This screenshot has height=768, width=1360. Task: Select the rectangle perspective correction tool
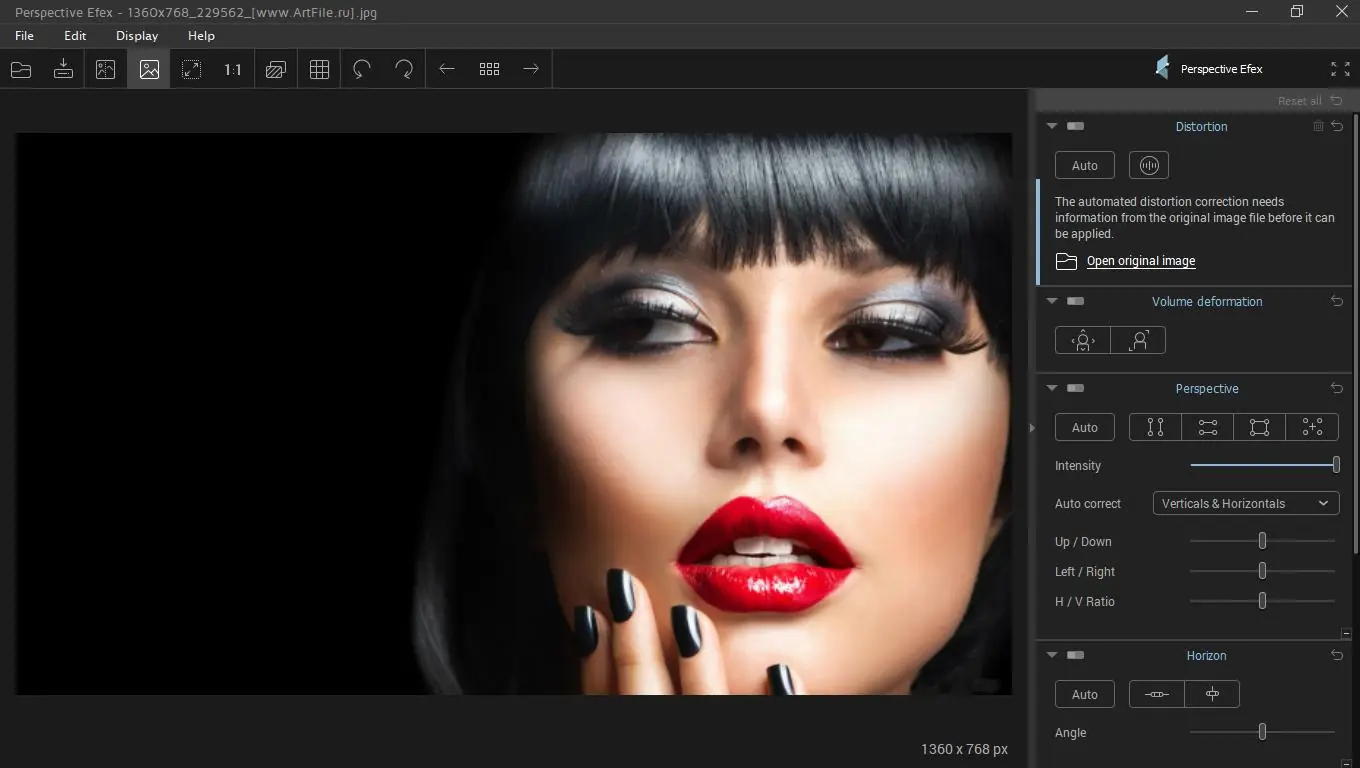(x=1259, y=427)
